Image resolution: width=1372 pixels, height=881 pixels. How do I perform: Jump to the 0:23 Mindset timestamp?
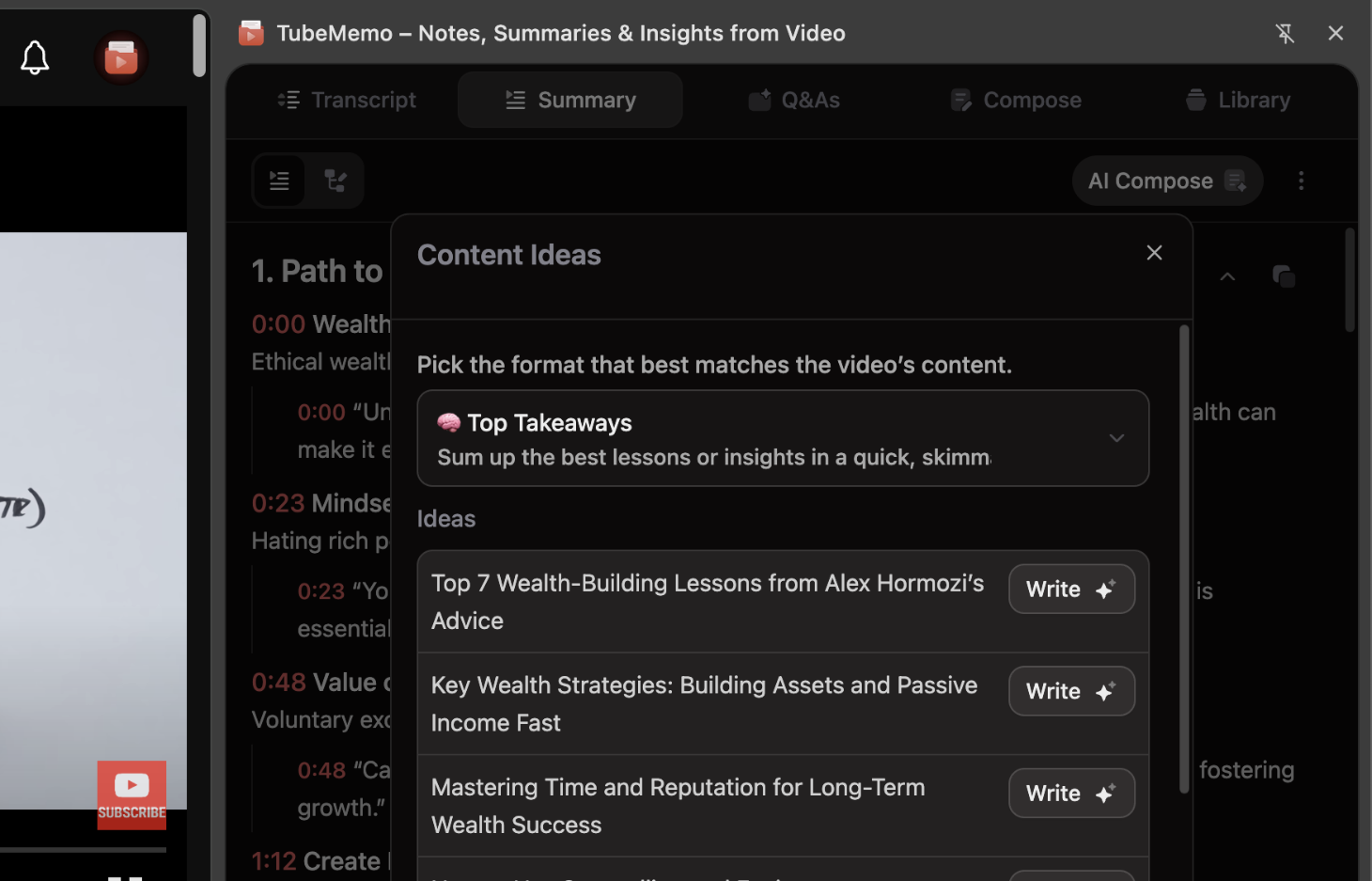278,503
